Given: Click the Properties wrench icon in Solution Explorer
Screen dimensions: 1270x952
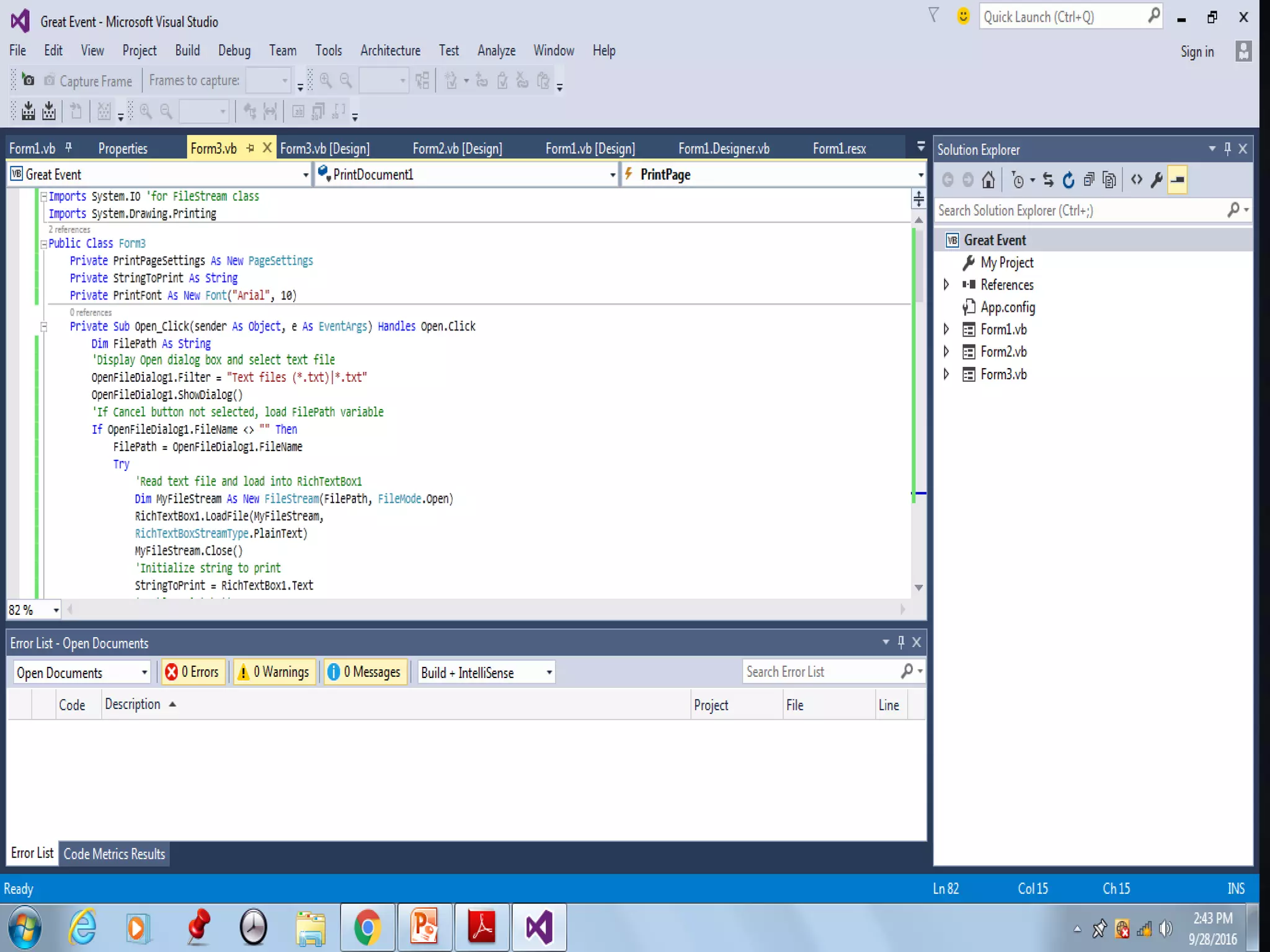Looking at the screenshot, I should tap(1157, 180).
